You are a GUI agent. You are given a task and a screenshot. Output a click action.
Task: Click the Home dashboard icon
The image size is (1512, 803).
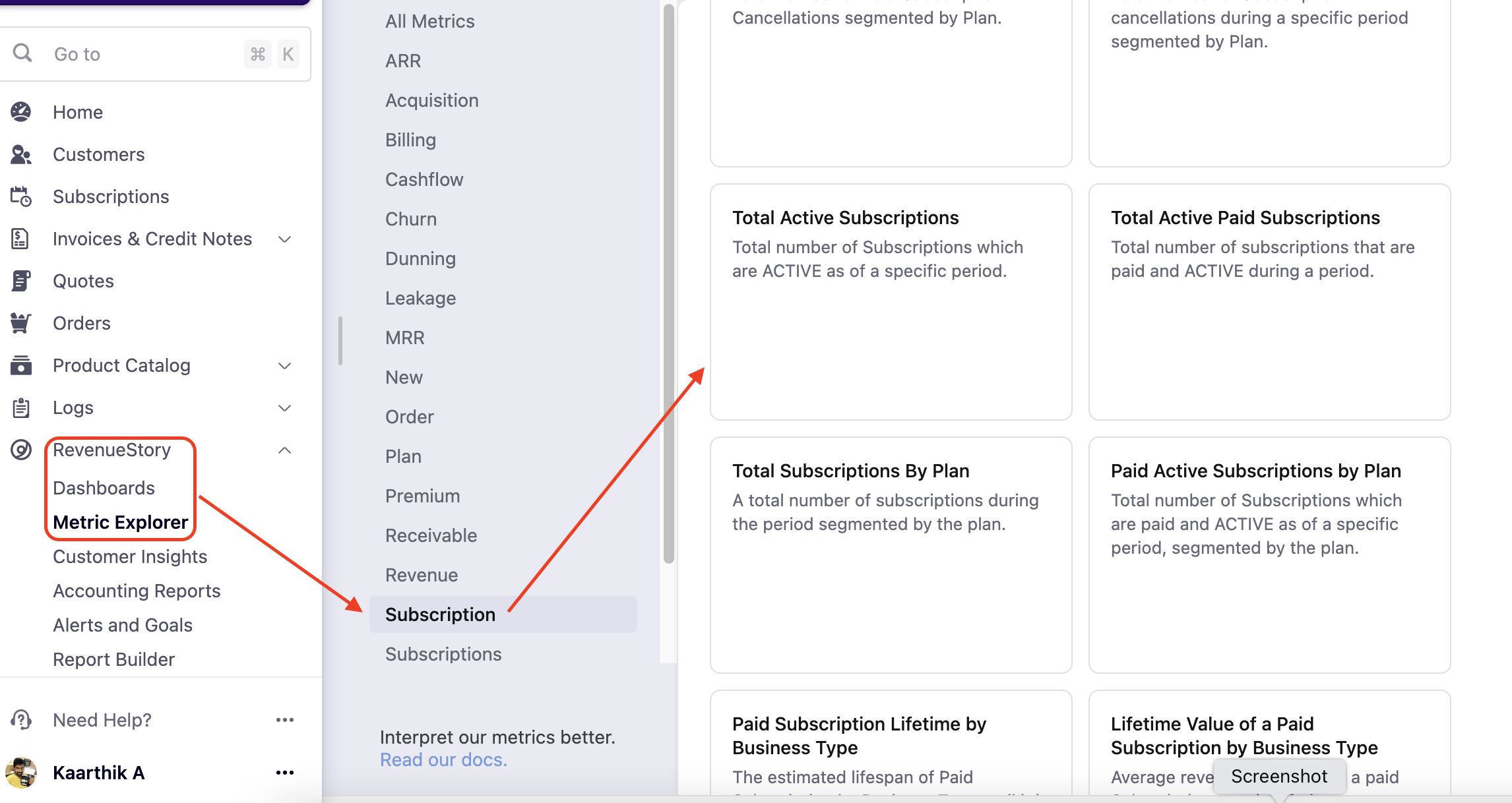coord(21,112)
